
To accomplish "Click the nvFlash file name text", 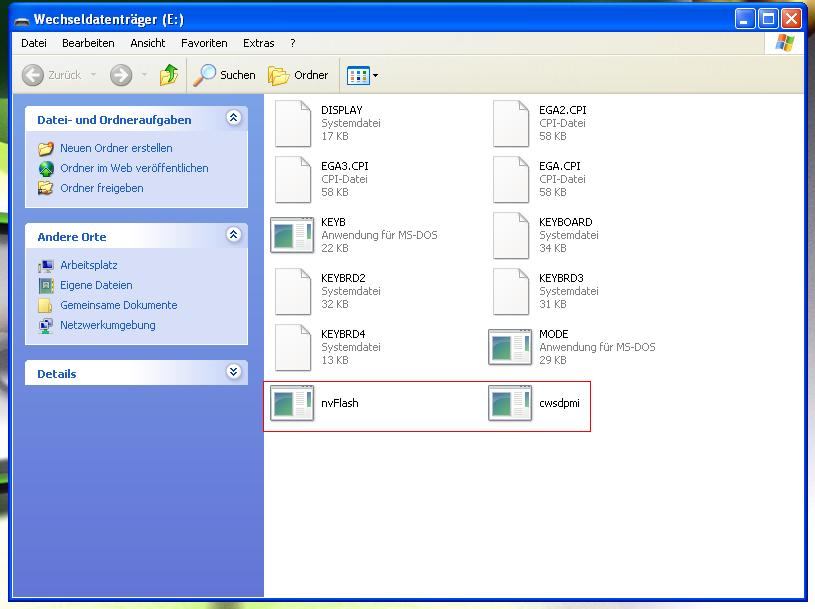I will click(339, 403).
